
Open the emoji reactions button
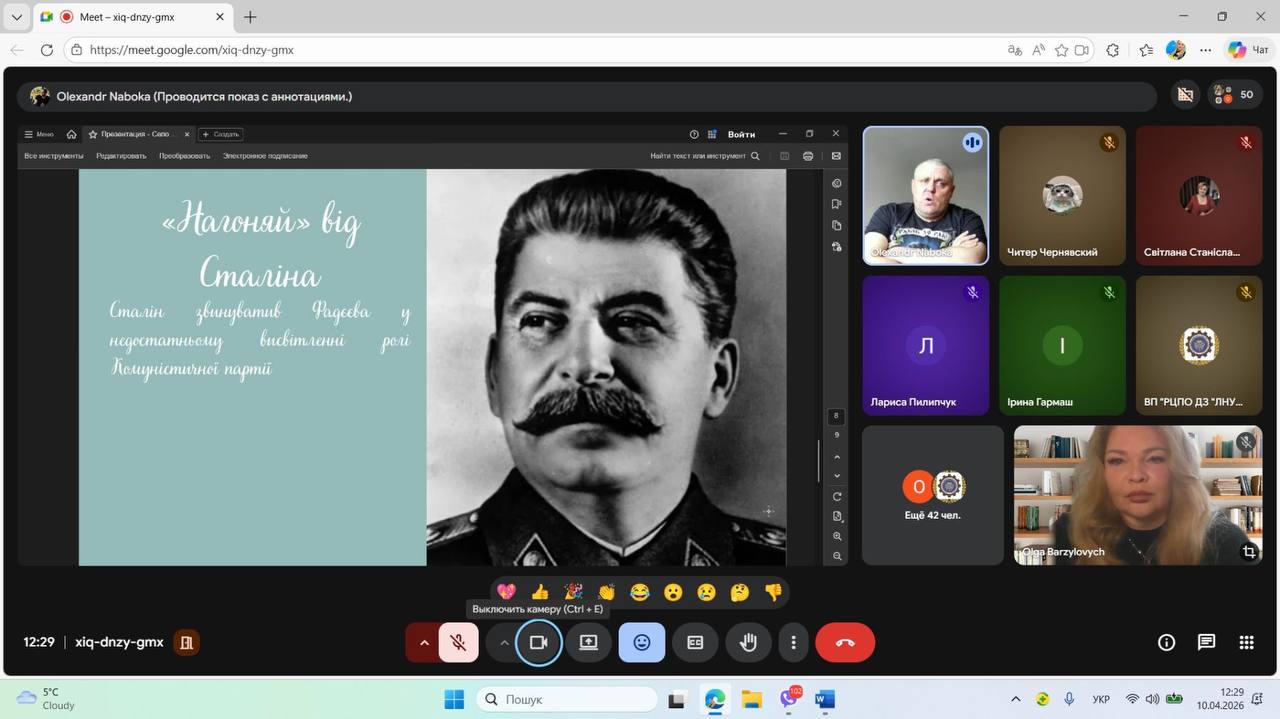(x=641, y=643)
